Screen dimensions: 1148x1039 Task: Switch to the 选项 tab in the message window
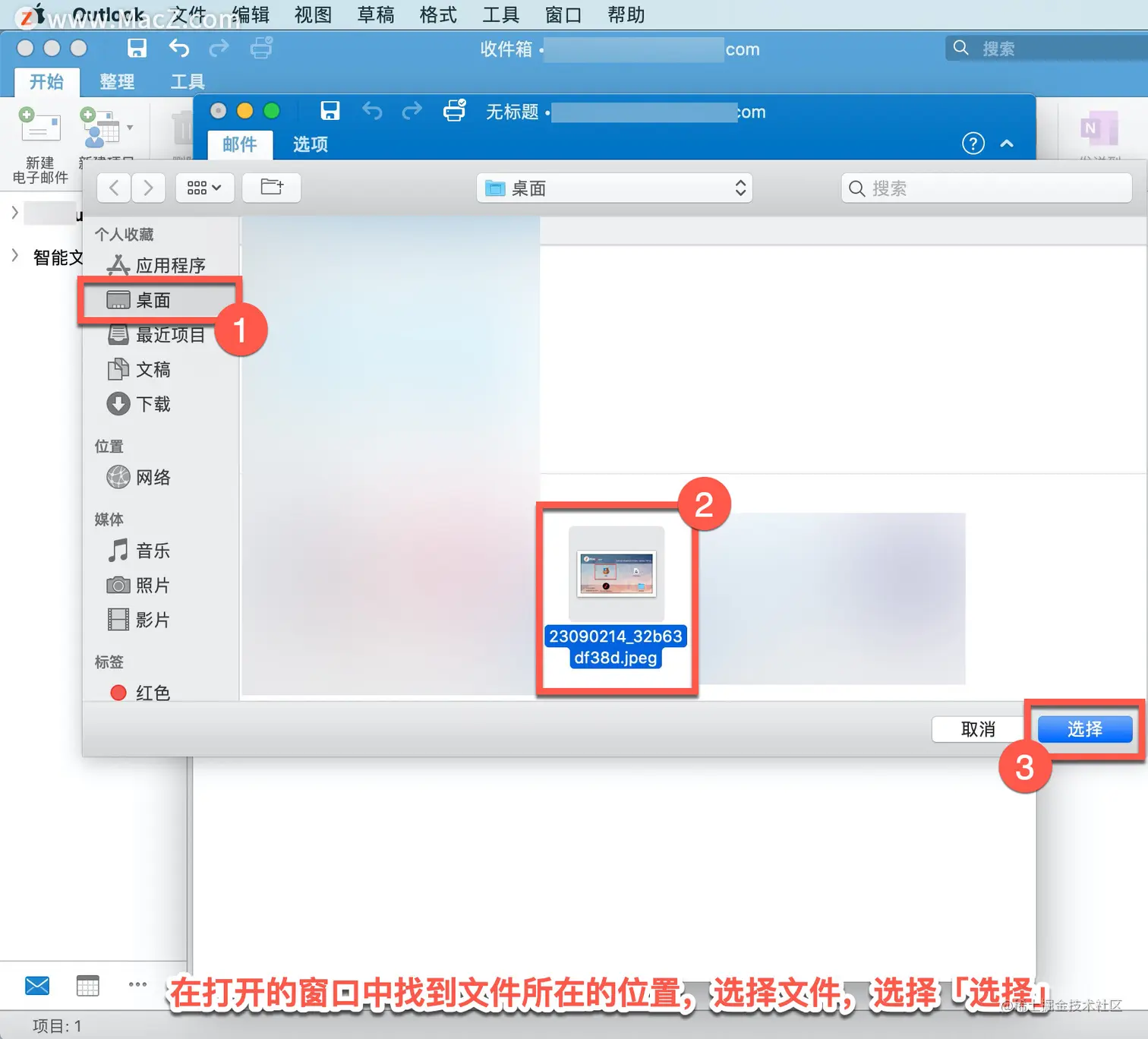[311, 144]
